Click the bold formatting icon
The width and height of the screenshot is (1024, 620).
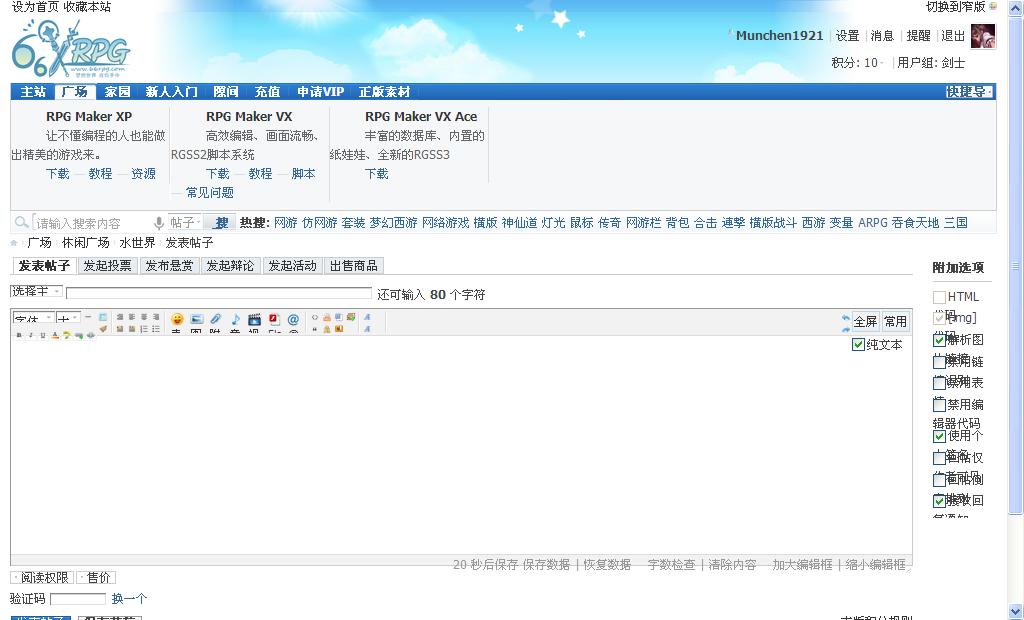[19, 335]
